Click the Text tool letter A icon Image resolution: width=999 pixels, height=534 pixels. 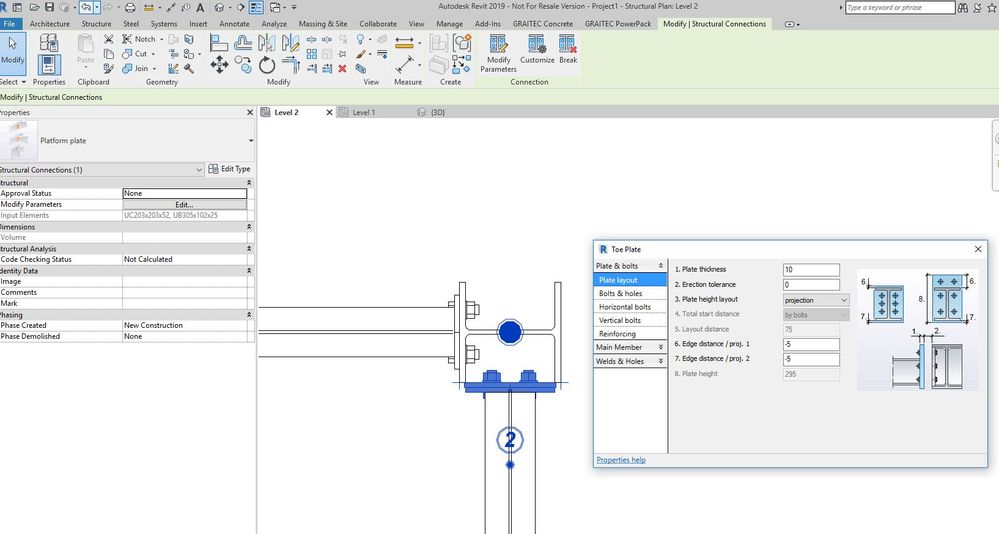coord(200,8)
